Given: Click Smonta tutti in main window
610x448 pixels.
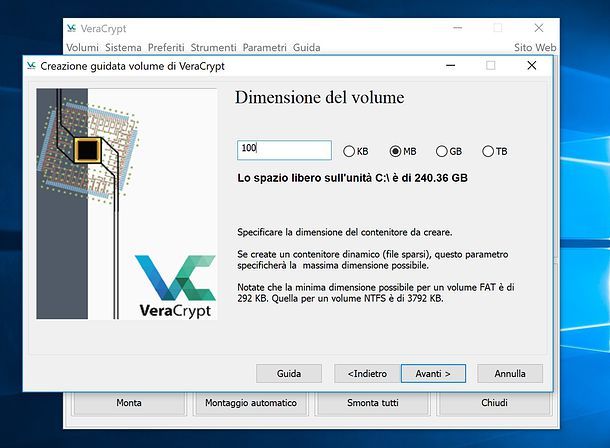Looking at the screenshot, I should 373,403.
